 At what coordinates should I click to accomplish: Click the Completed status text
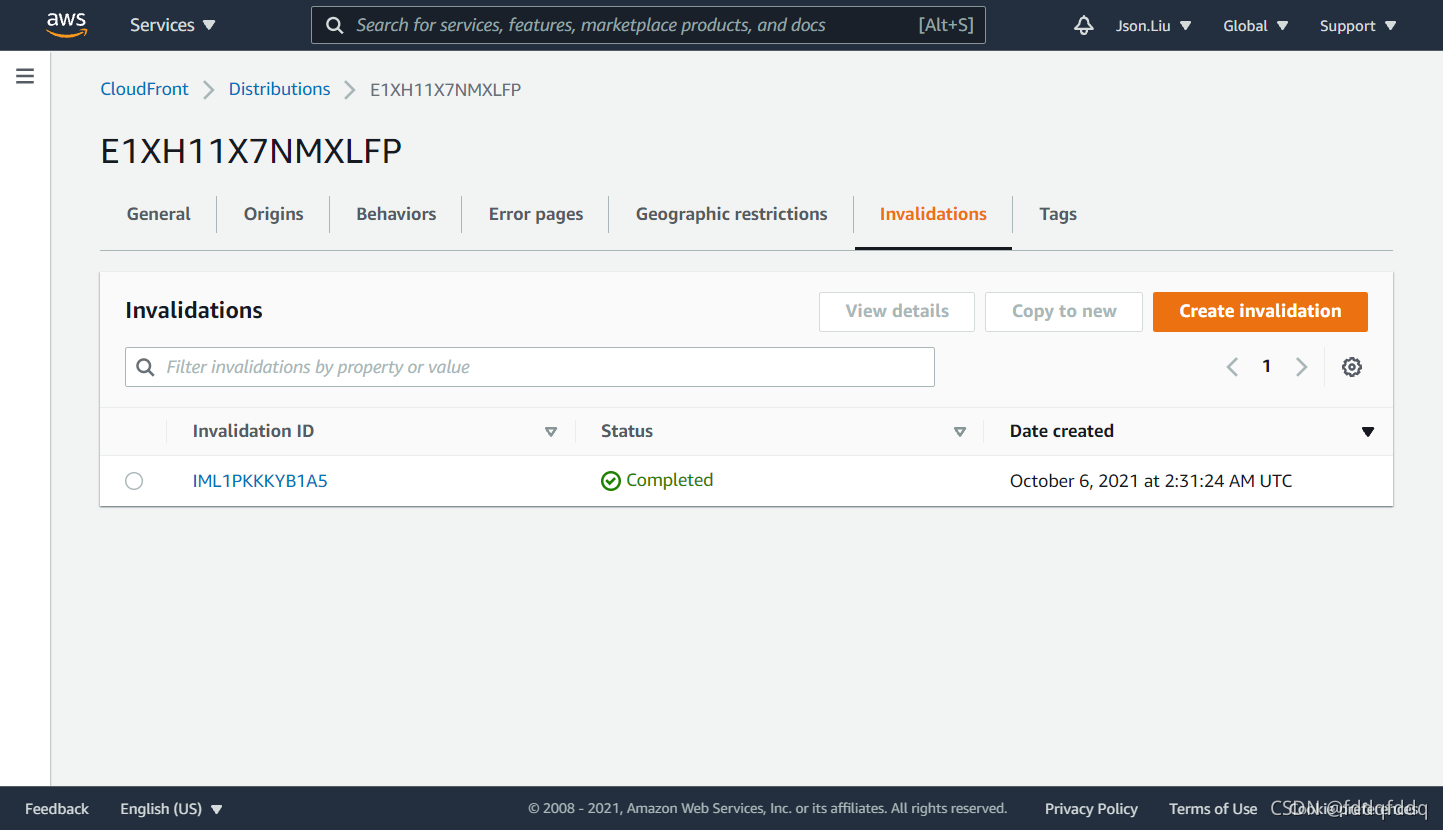tap(669, 480)
